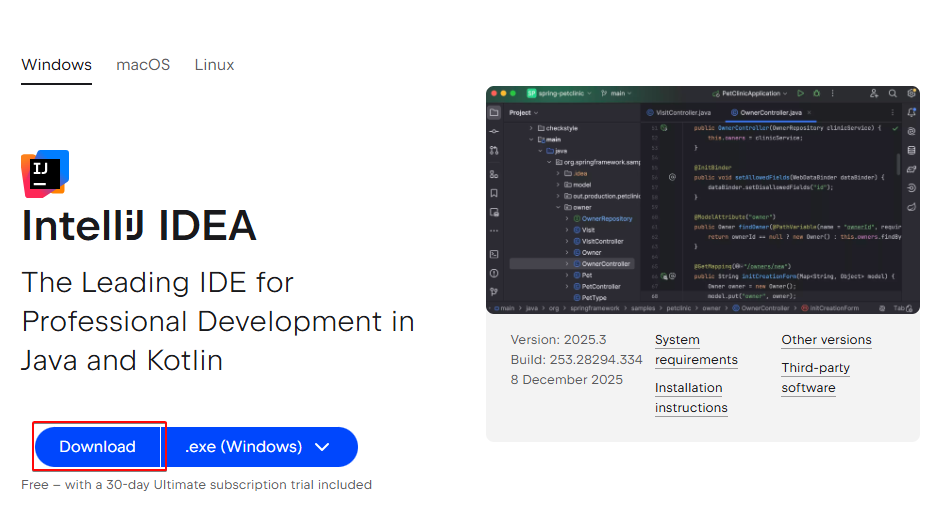
Task: Open the Installation instructions link
Action: click(691, 398)
